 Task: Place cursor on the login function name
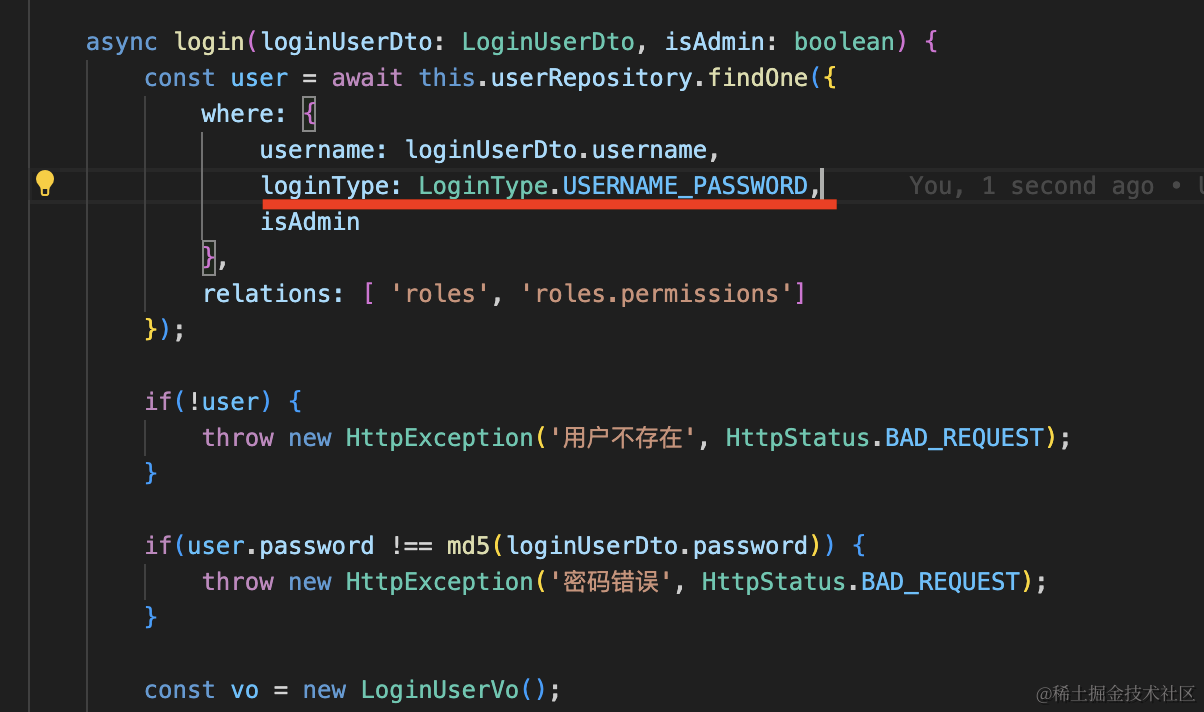[x=209, y=42]
